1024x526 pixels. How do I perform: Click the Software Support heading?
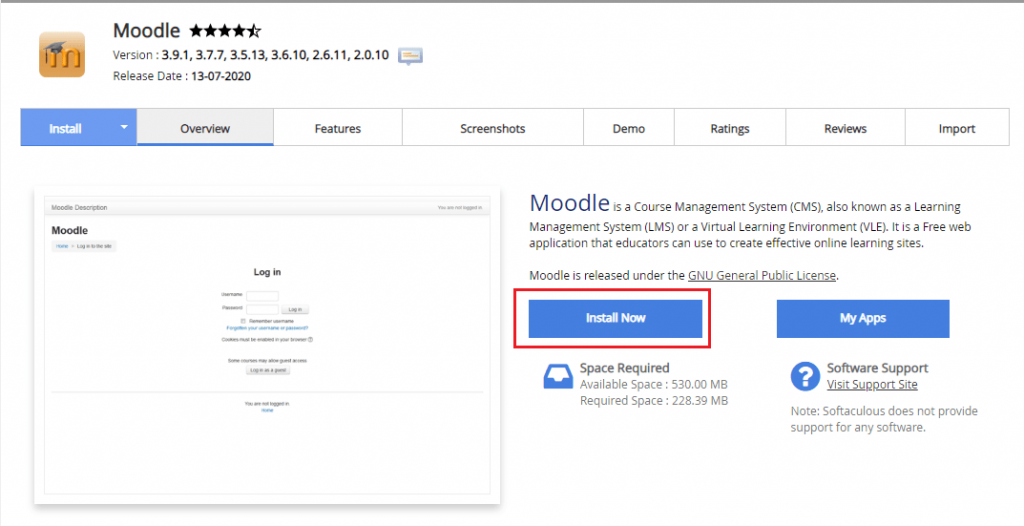click(x=877, y=368)
